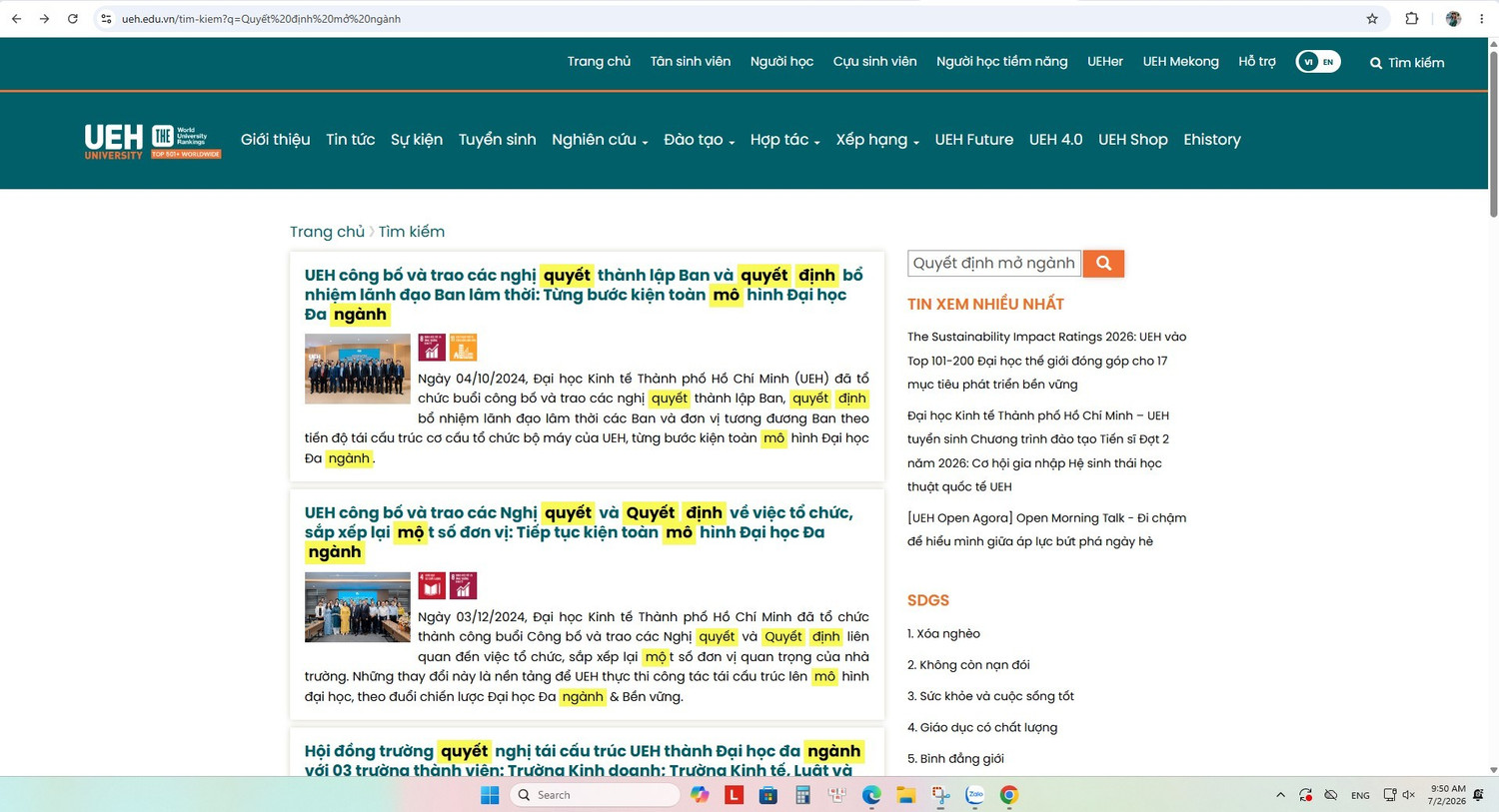The image size is (1499, 812).
Task: Click the browser forward arrow
Action: coord(44,19)
